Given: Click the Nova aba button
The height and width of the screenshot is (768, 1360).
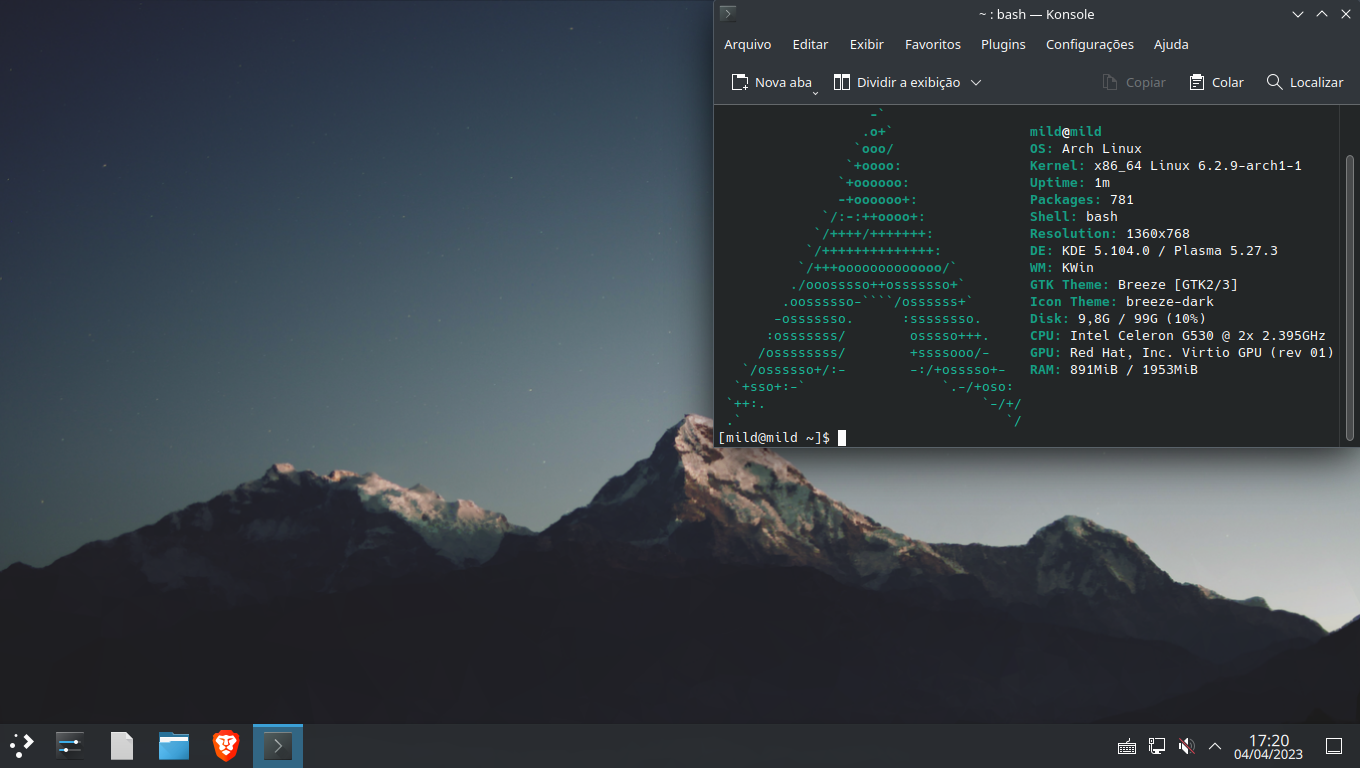Looking at the screenshot, I should click(771, 82).
